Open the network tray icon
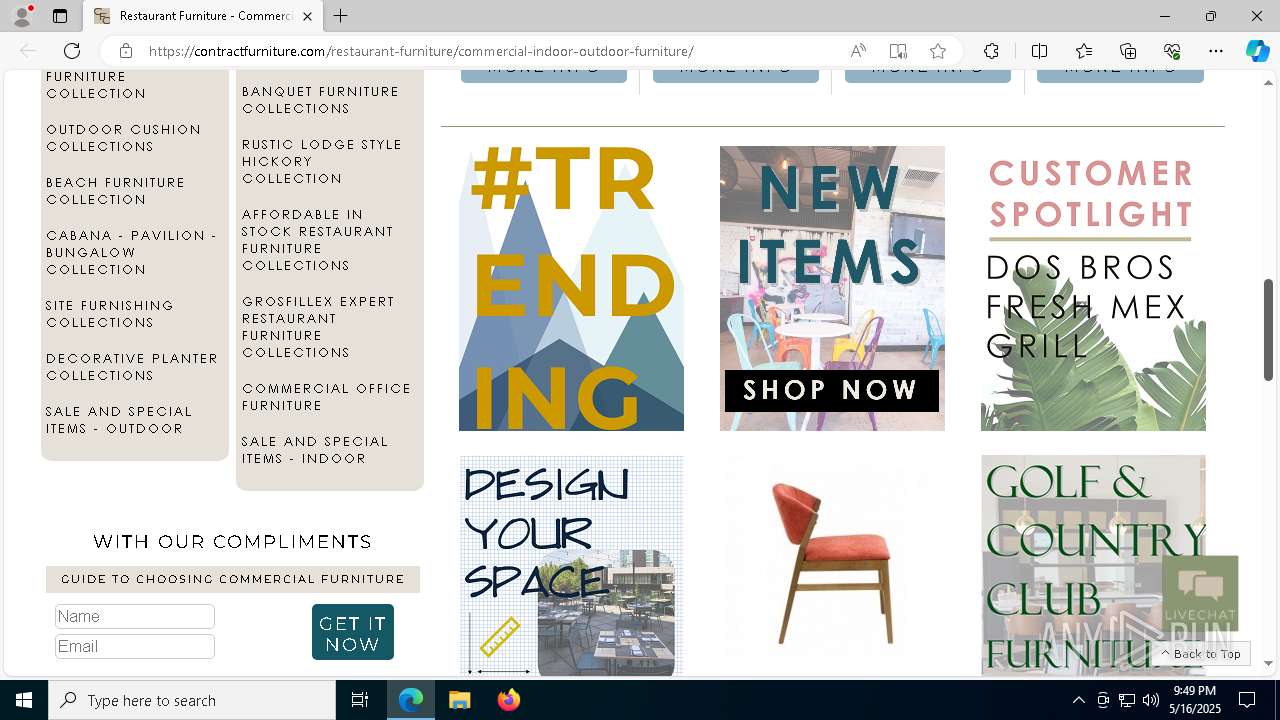Image resolution: width=1280 pixels, height=720 pixels. pyautogui.click(x=1127, y=700)
